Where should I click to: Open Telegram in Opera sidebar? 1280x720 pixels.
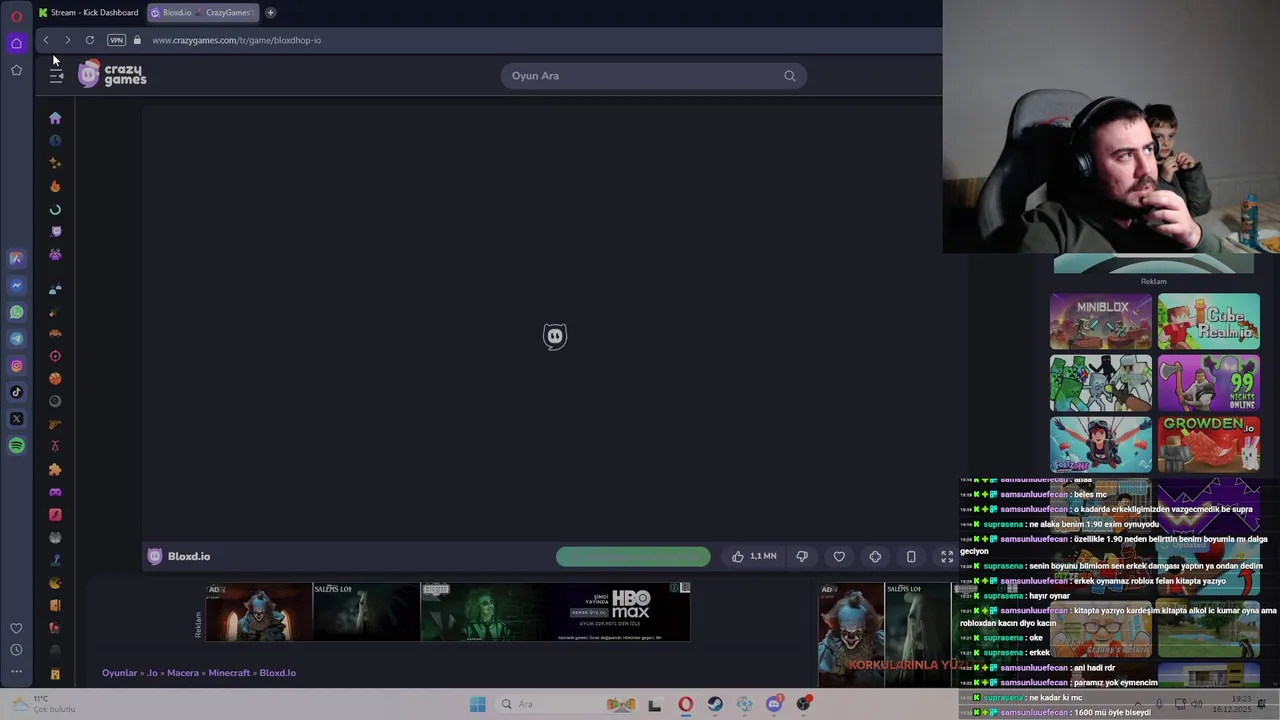[x=16, y=339]
